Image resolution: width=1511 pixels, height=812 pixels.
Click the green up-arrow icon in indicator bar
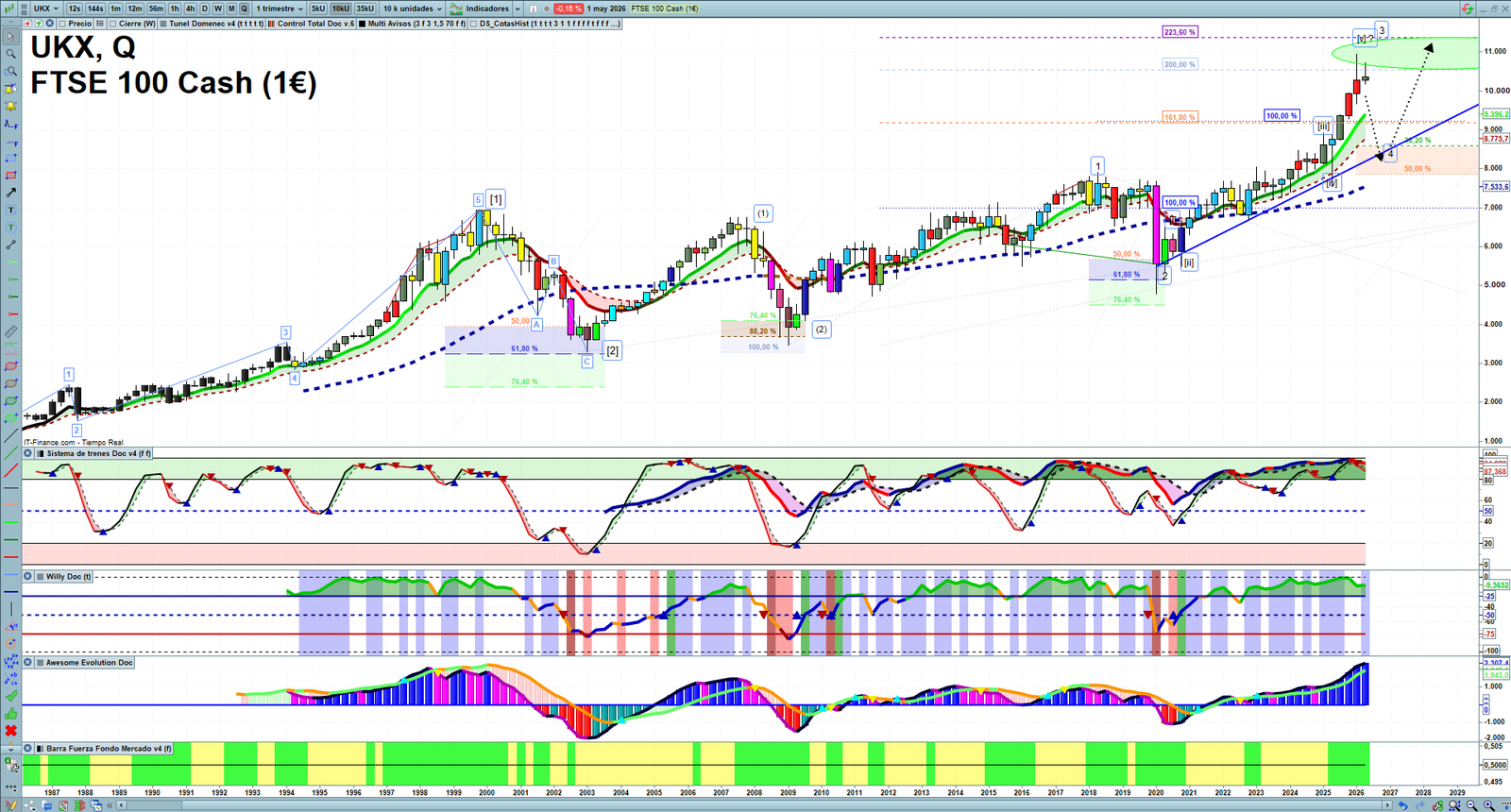[39, 24]
